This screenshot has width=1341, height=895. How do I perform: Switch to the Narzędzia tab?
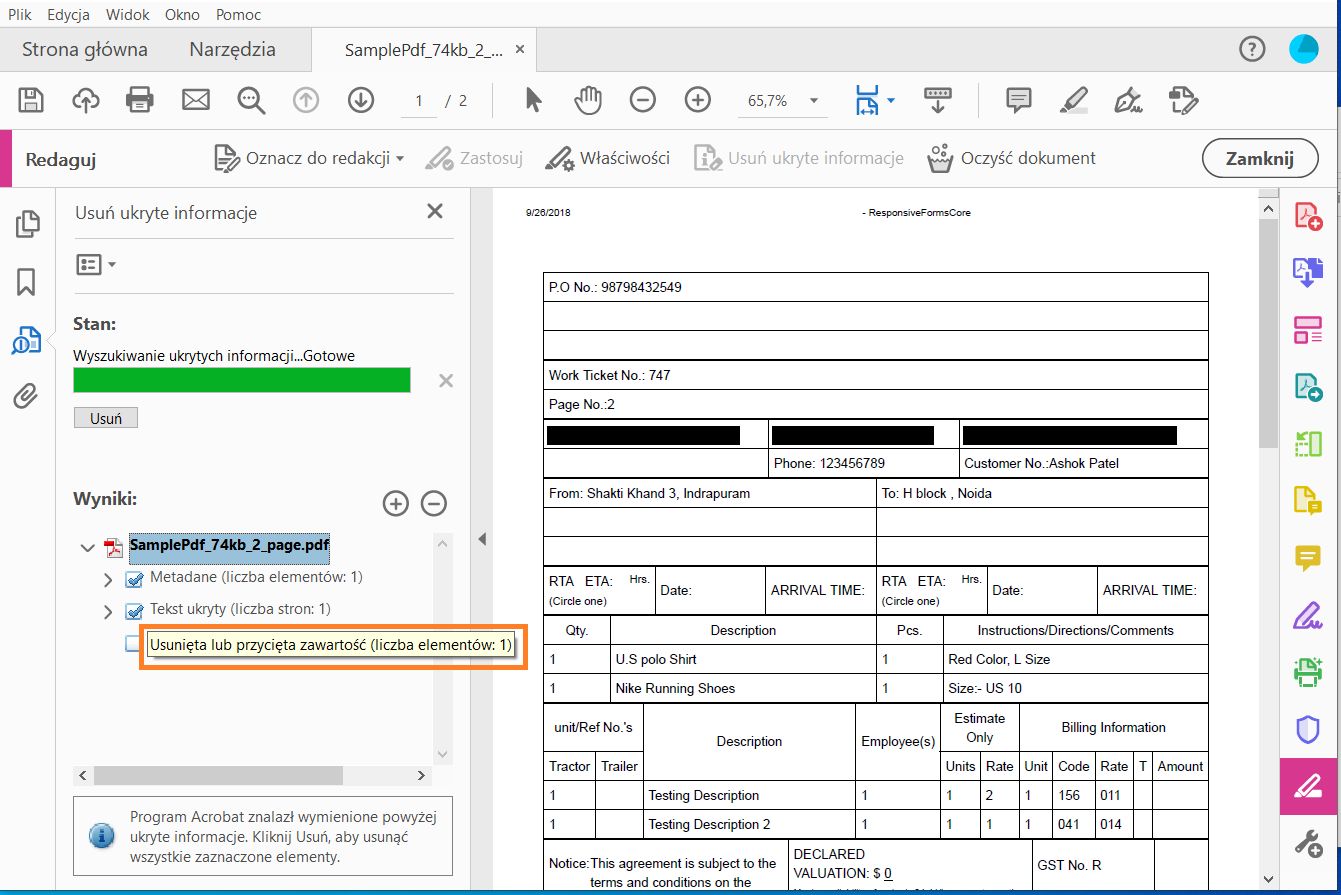click(232, 49)
